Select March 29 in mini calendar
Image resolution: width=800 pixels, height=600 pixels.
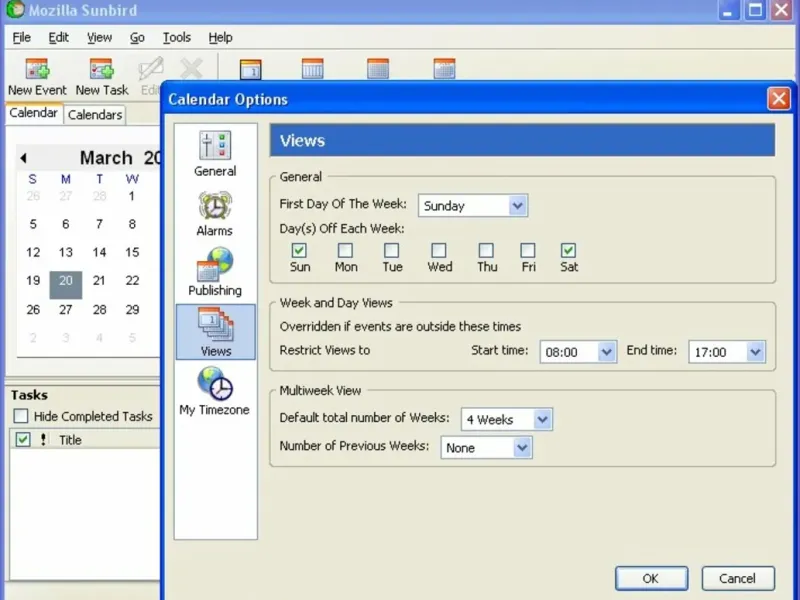click(x=132, y=309)
